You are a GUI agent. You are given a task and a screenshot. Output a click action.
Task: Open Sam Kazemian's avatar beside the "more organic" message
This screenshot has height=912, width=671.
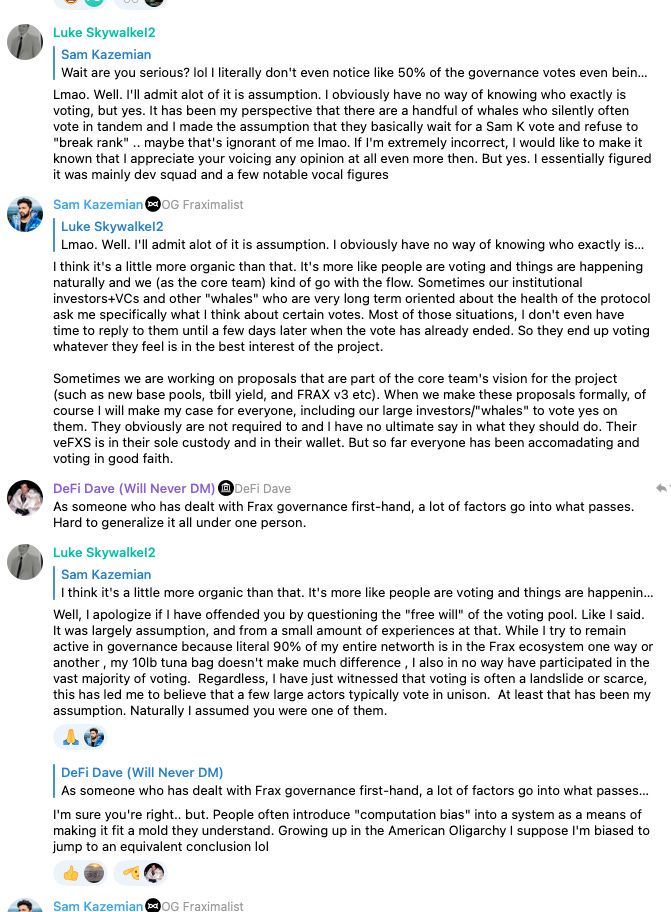pos(25,214)
